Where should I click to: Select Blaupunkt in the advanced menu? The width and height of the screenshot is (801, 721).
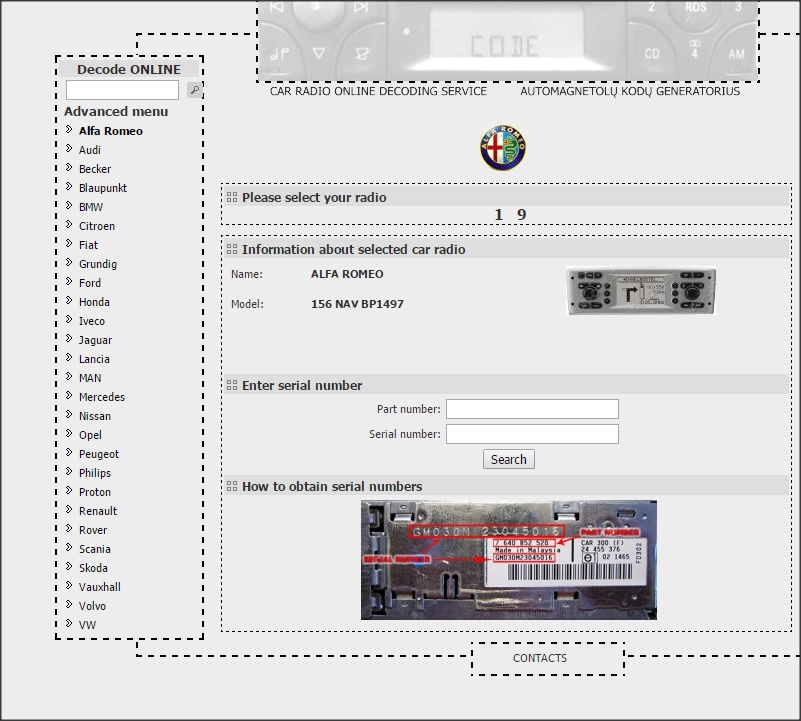(x=103, y=188)
